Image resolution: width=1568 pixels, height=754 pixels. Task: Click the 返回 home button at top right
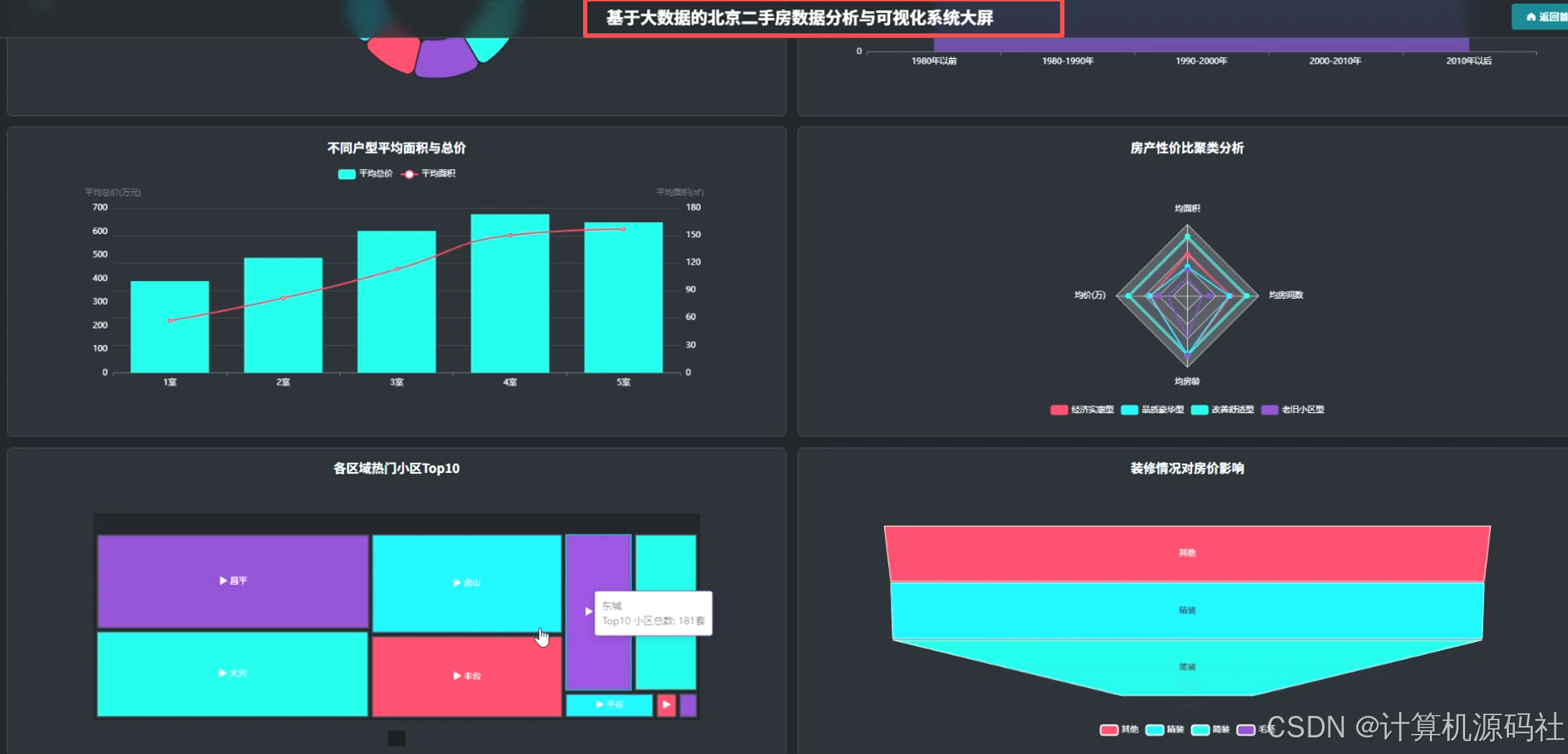[1541, 17]
